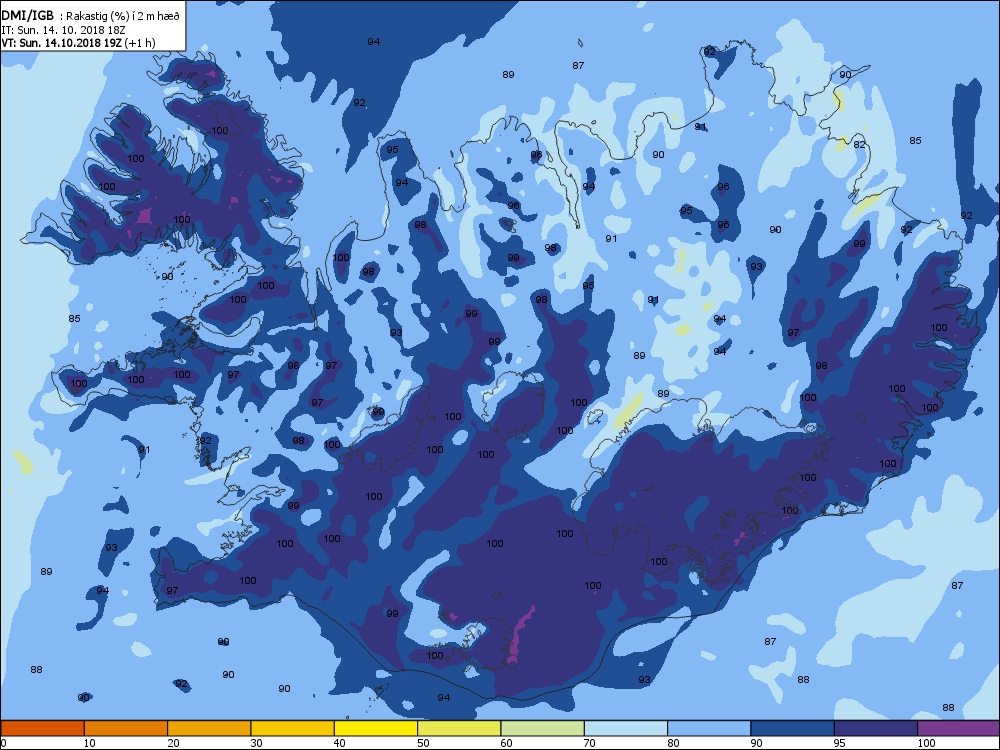Click the '82' humidity value on the map
The image size is (1000, 750).
860,145
